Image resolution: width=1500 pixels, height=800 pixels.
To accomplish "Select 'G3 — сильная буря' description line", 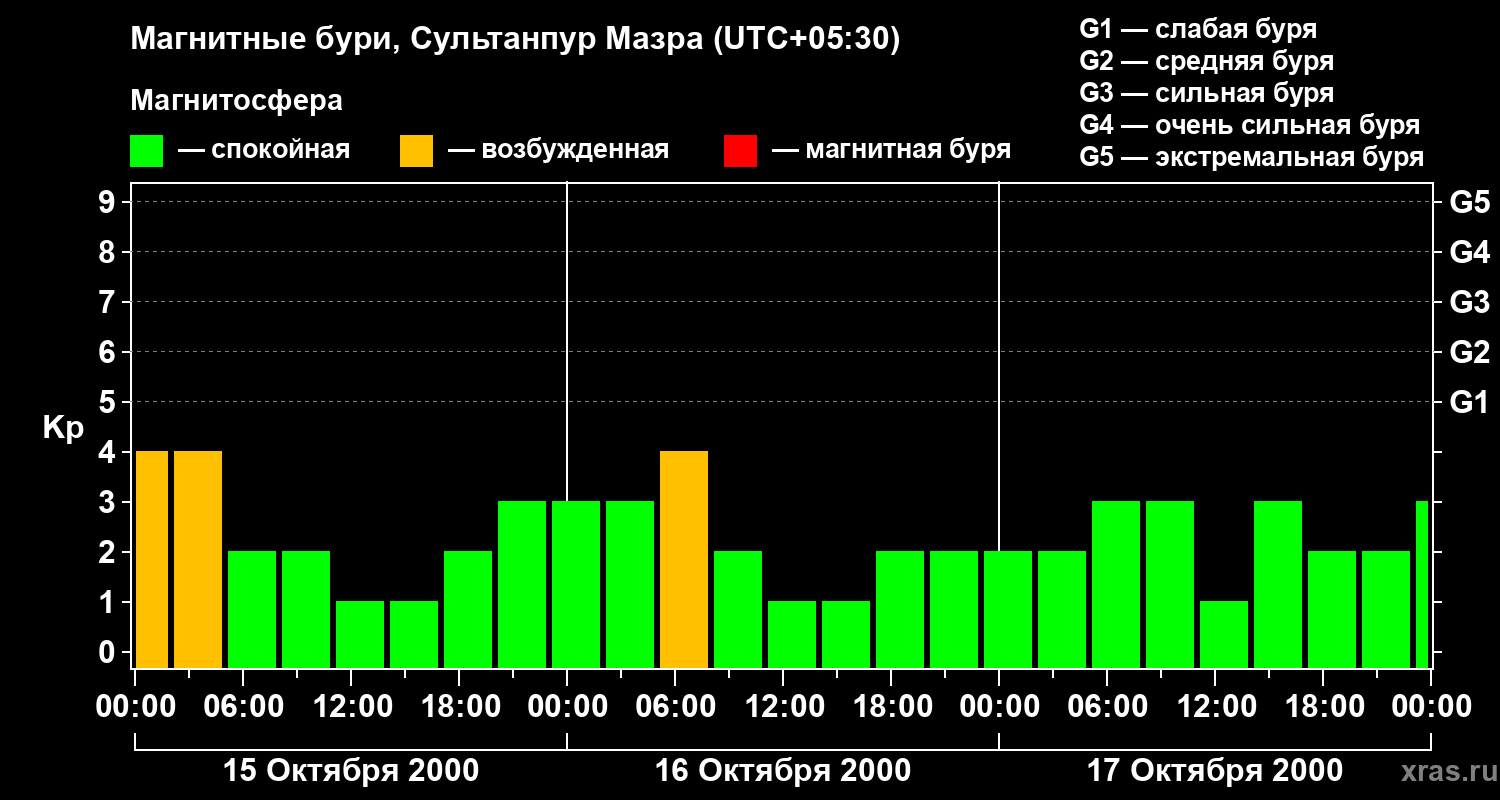I will coord(1207,93).
